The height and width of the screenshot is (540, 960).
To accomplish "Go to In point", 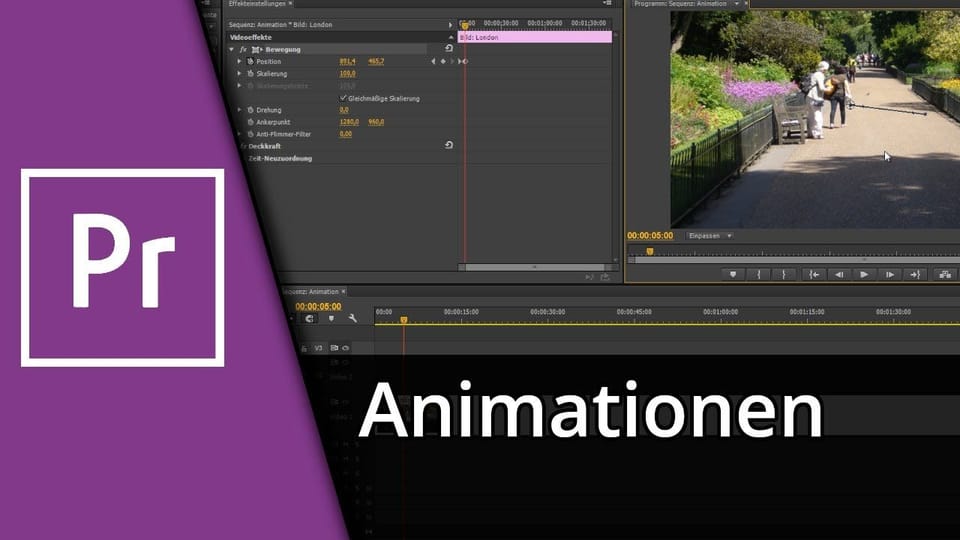I will pos(814,275).
